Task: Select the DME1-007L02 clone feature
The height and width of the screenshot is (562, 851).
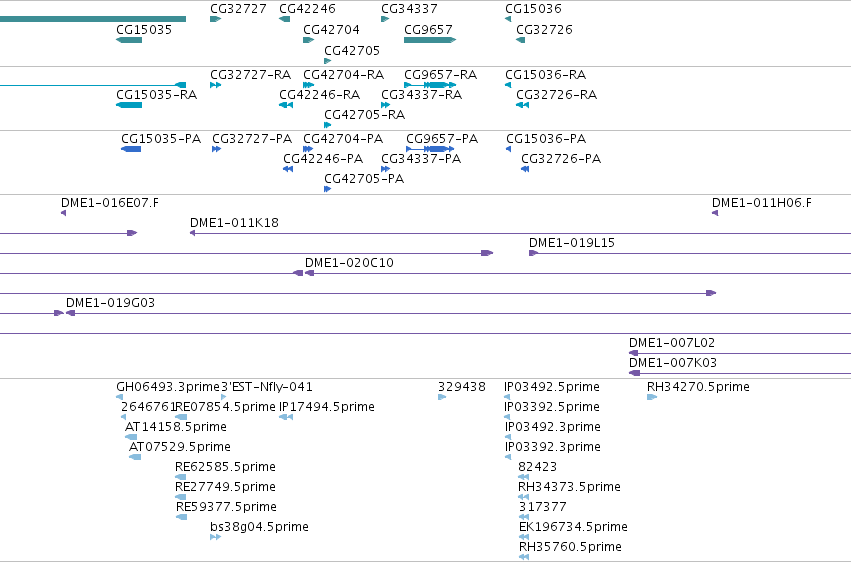Action: pyautogui.click(x=740, y=353)
